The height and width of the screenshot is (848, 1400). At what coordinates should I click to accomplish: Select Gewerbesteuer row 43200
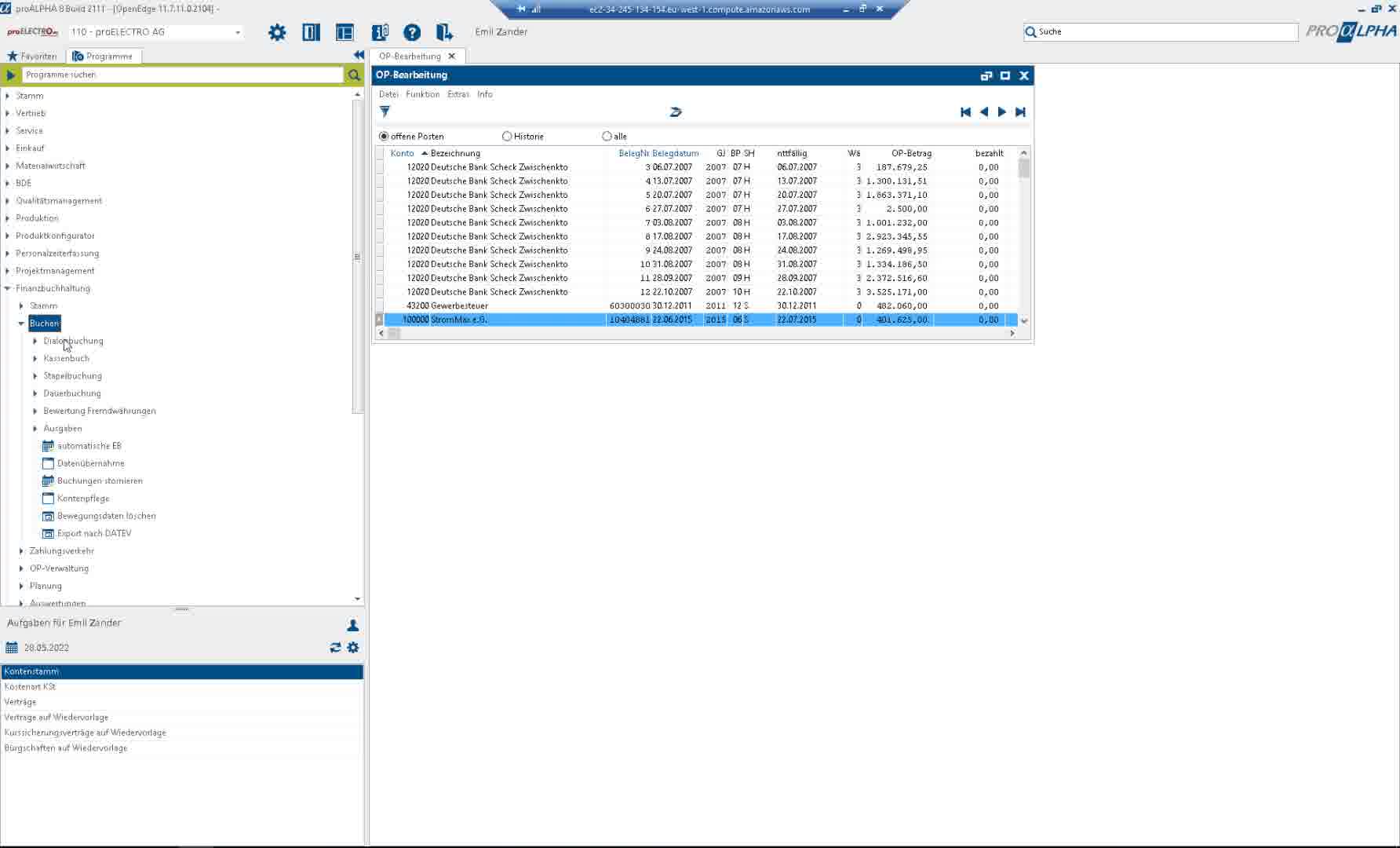point(697,305)
